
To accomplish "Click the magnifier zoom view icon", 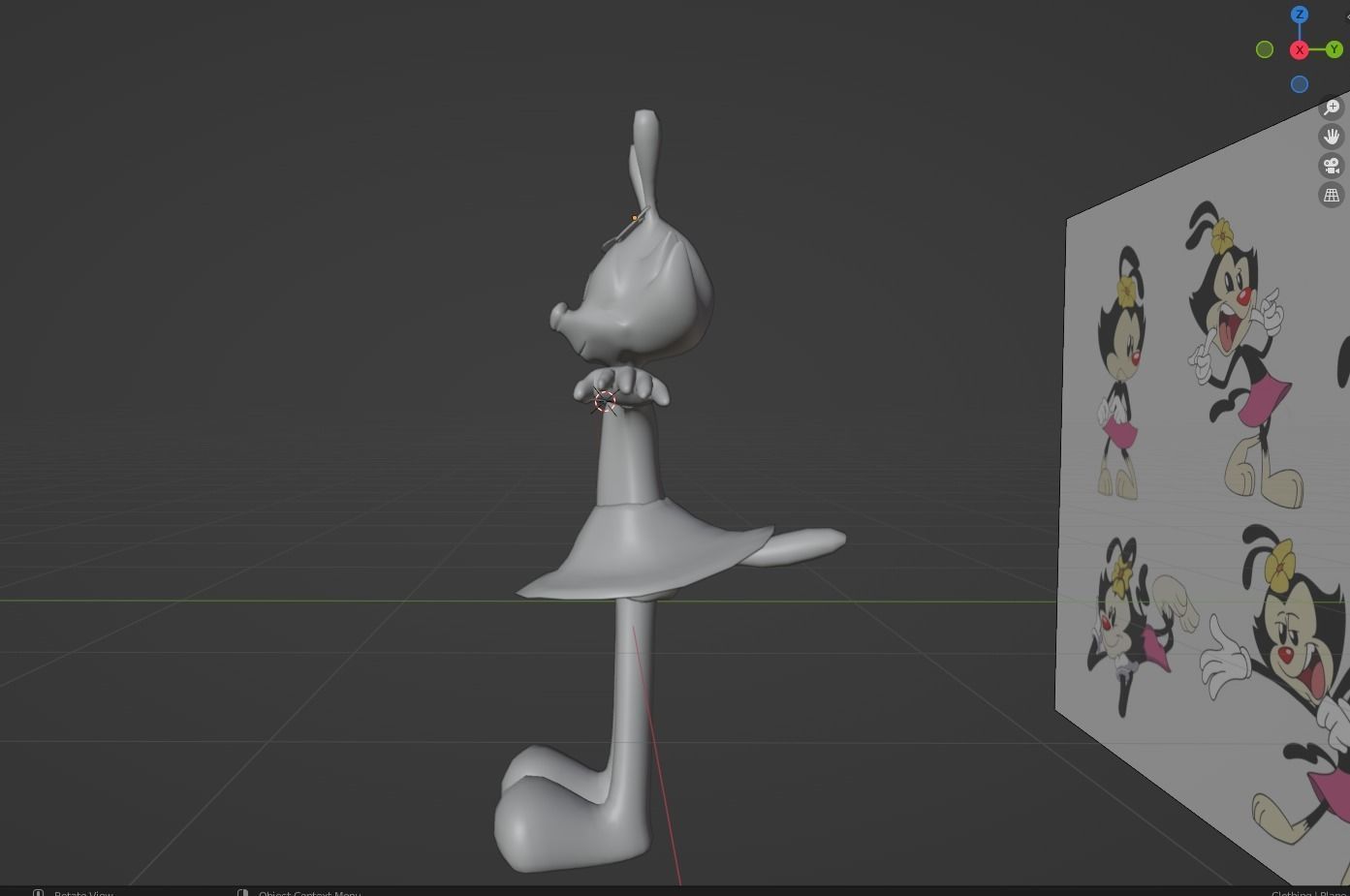I will (1332, 108).
